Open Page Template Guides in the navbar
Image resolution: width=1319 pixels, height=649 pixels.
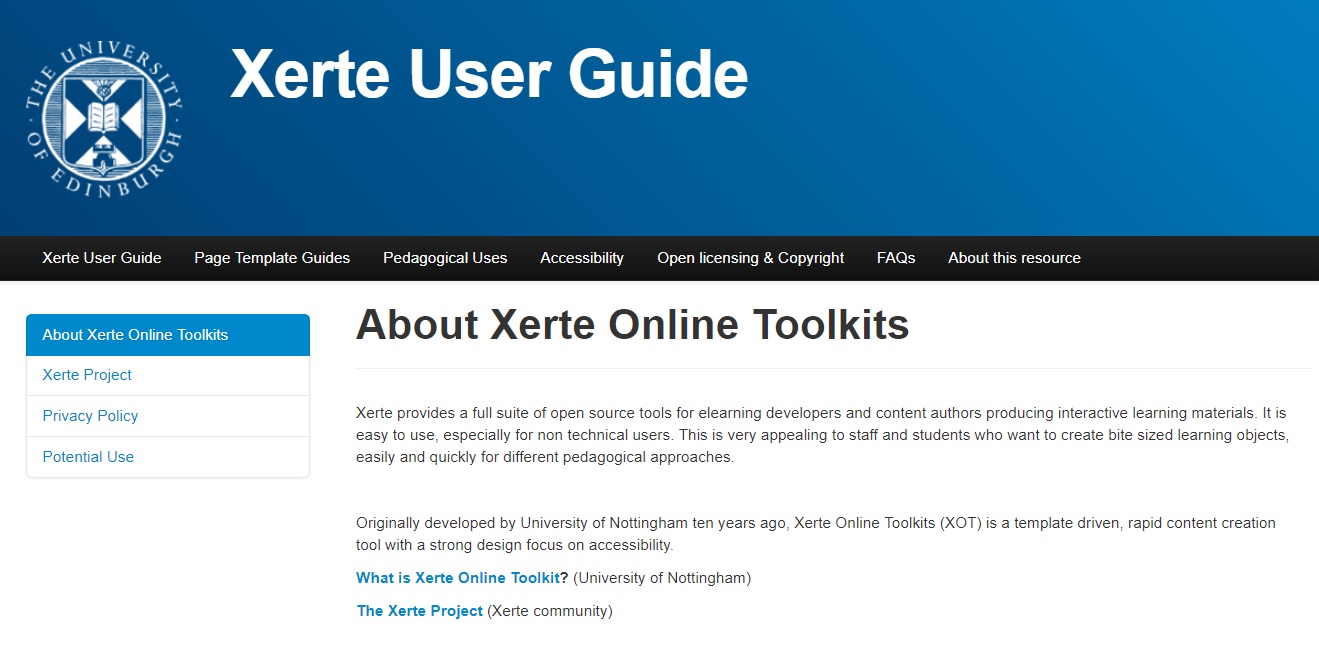click(x=272, y=258)
